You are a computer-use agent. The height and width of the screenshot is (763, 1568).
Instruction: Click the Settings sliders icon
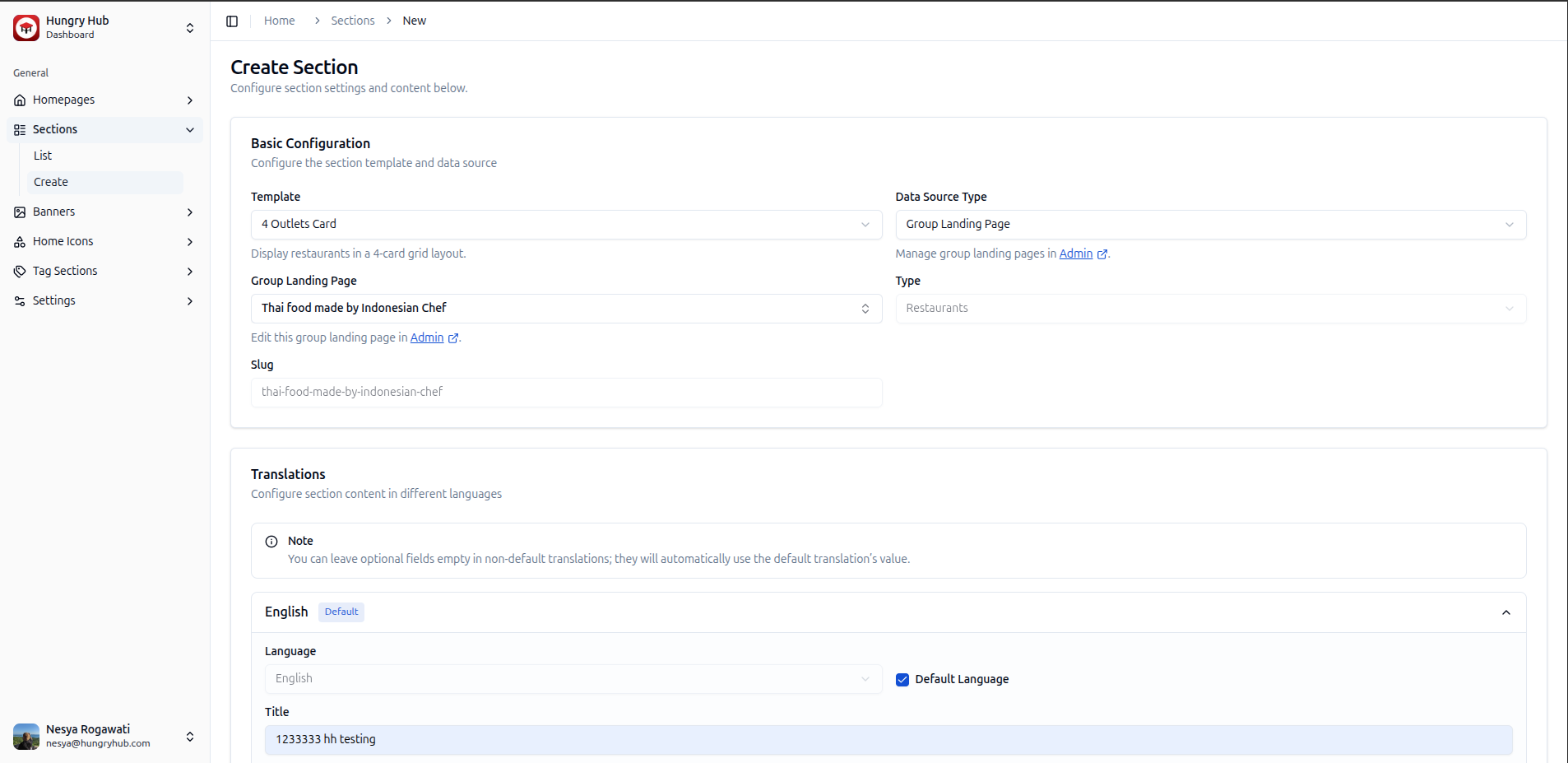20,301
